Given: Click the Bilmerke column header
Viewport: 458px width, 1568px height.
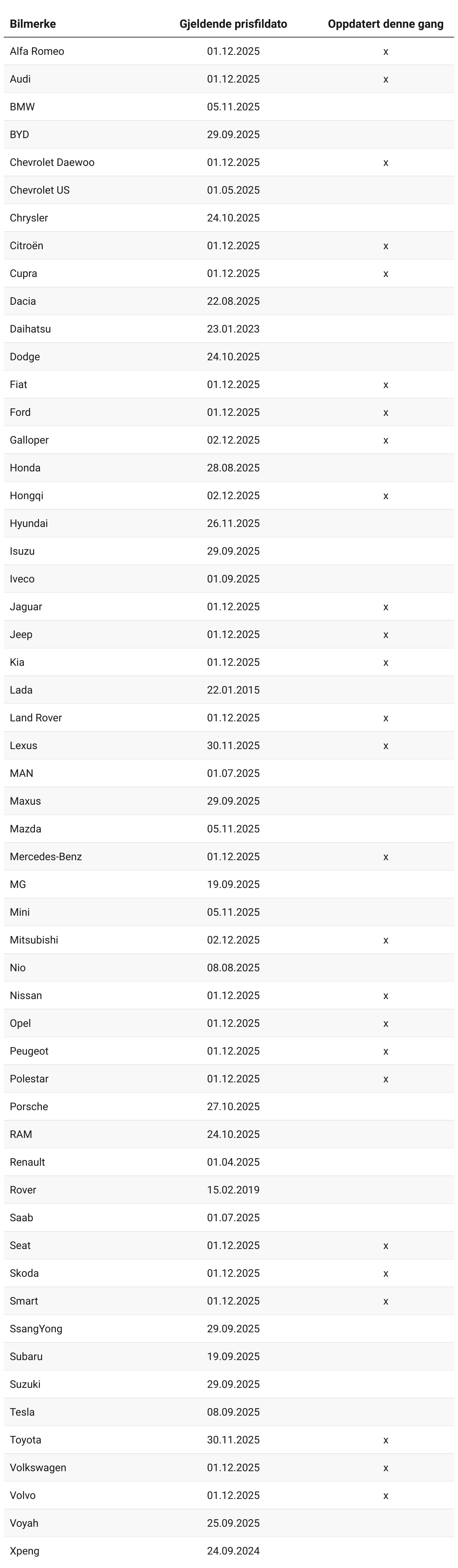Looking at the screenshot, I should (33, 24).
